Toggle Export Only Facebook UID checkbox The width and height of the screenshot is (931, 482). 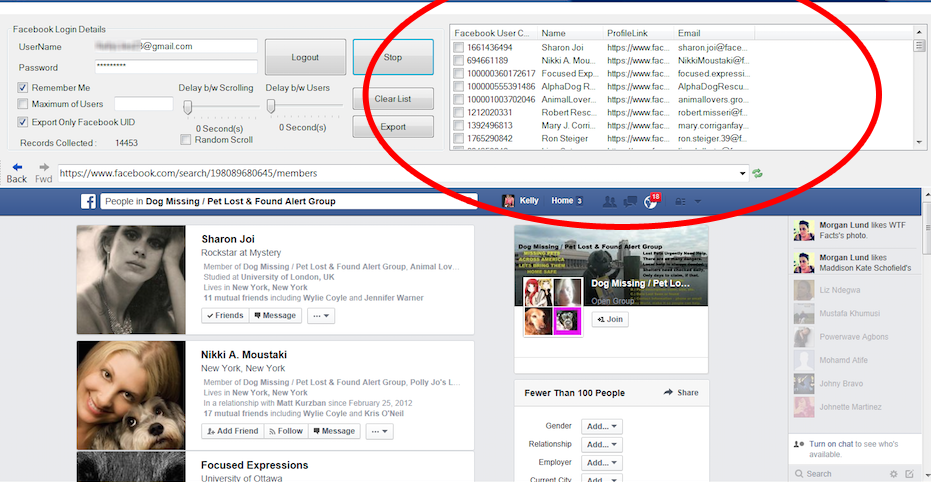(x=23, y=122)
